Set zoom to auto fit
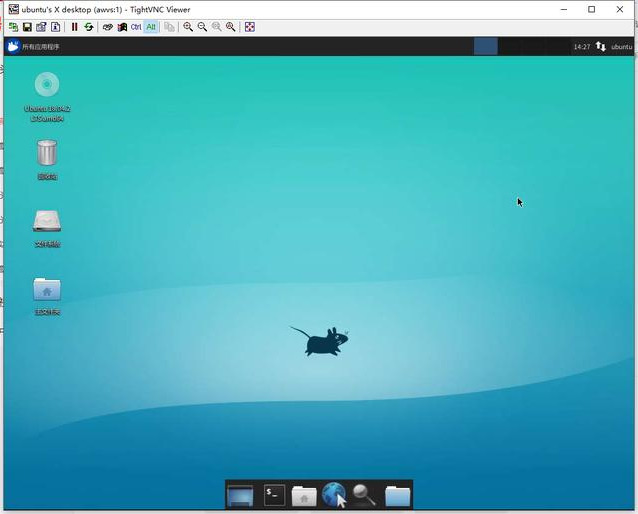The height and width of the screenshot is (514, 638). click(x=231, y=27)
